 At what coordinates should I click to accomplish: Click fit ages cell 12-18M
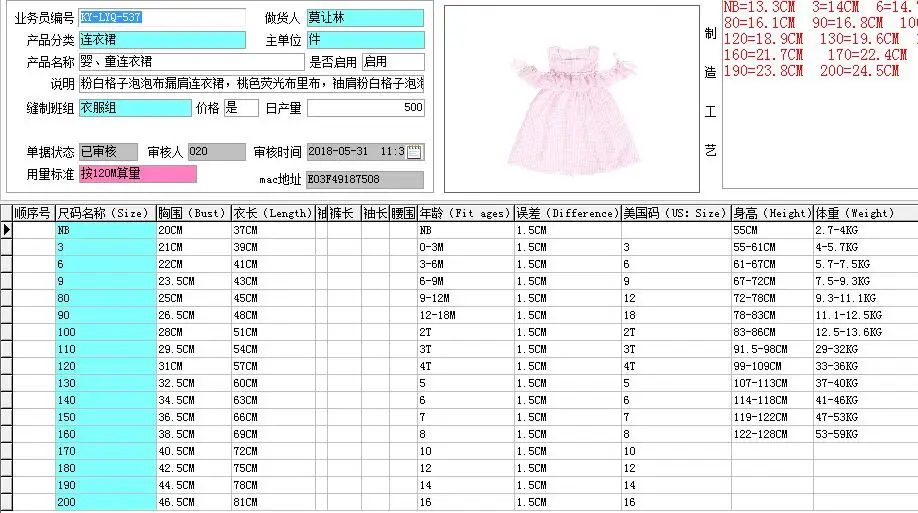(x=465, y=315)
